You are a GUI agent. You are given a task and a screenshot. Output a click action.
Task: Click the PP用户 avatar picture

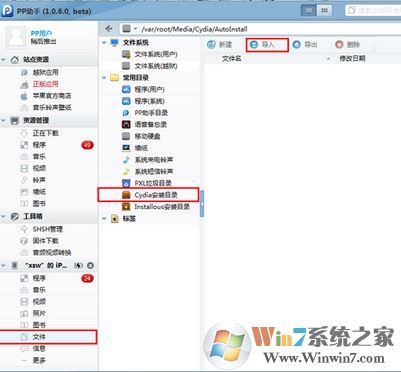(x=16, y=37)
